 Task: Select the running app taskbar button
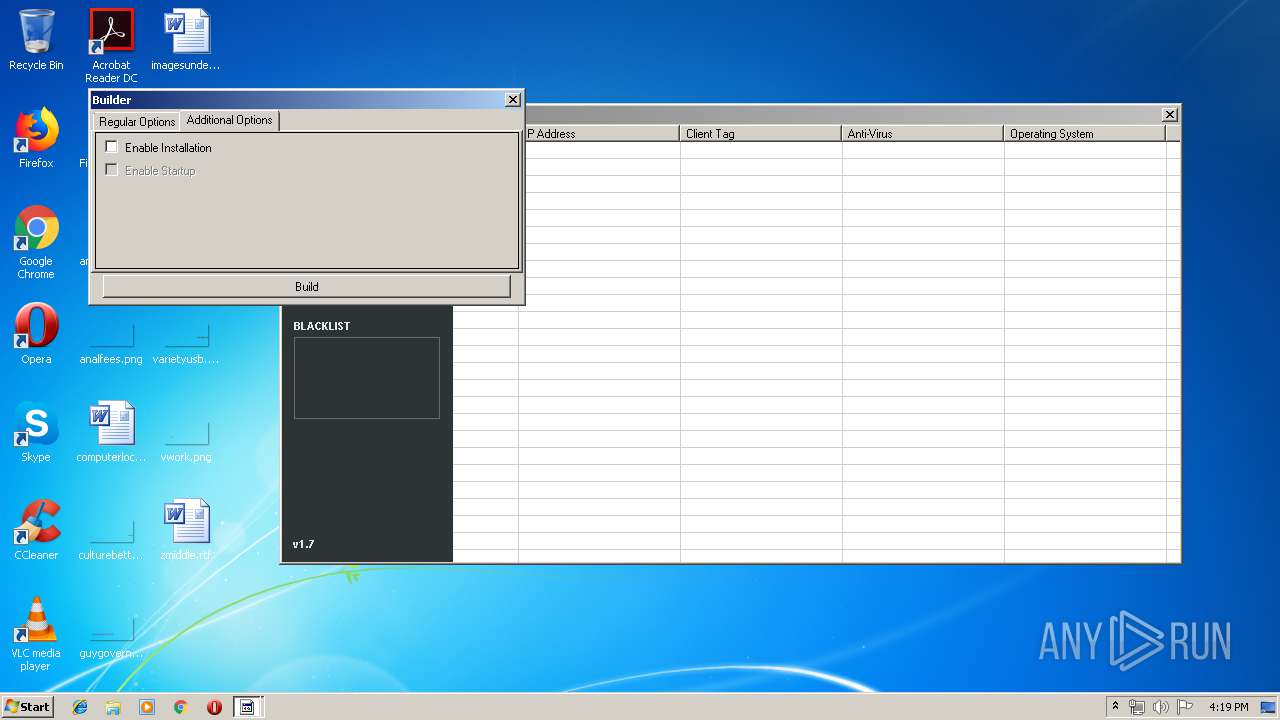tap(248, 707)
